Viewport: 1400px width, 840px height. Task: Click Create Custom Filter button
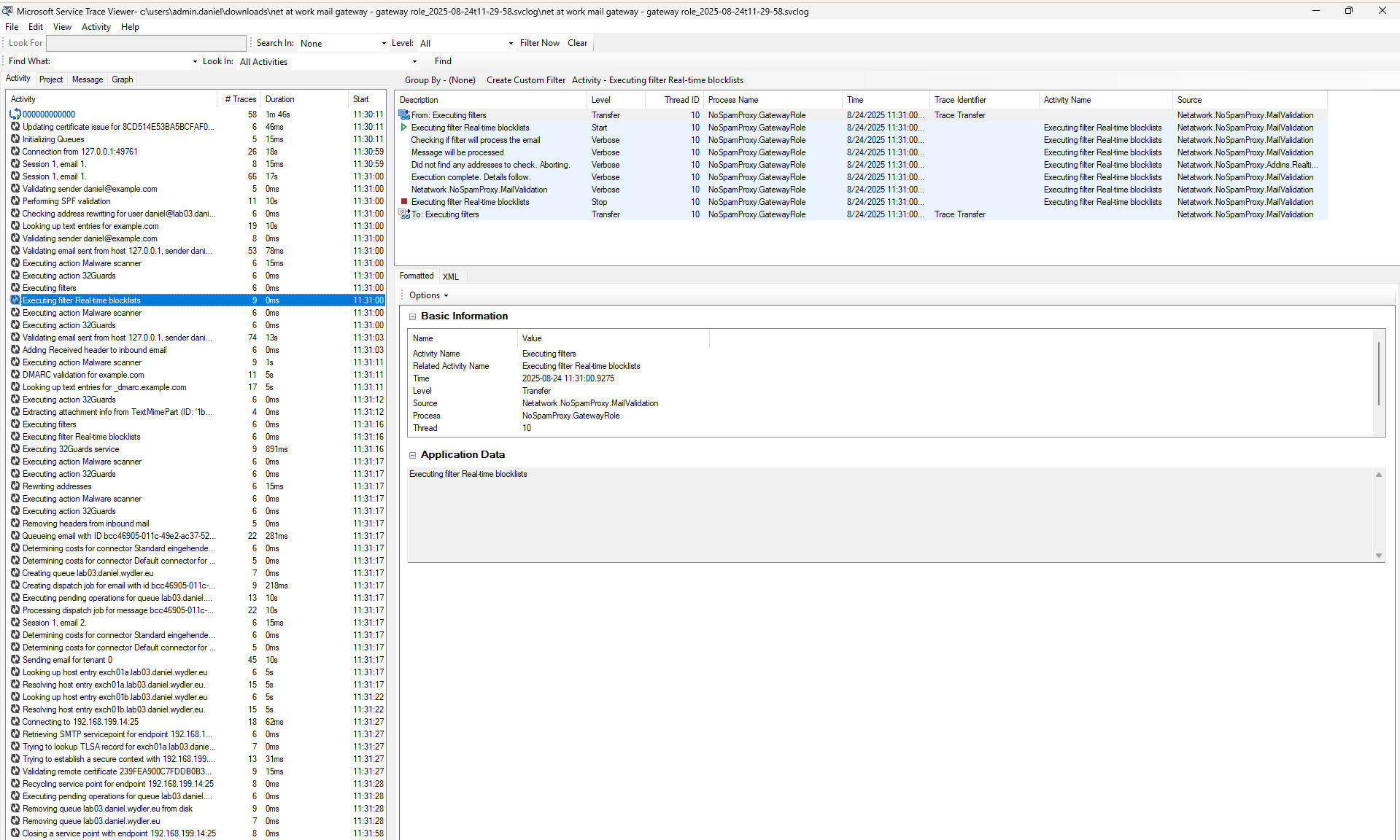(525, 80)
